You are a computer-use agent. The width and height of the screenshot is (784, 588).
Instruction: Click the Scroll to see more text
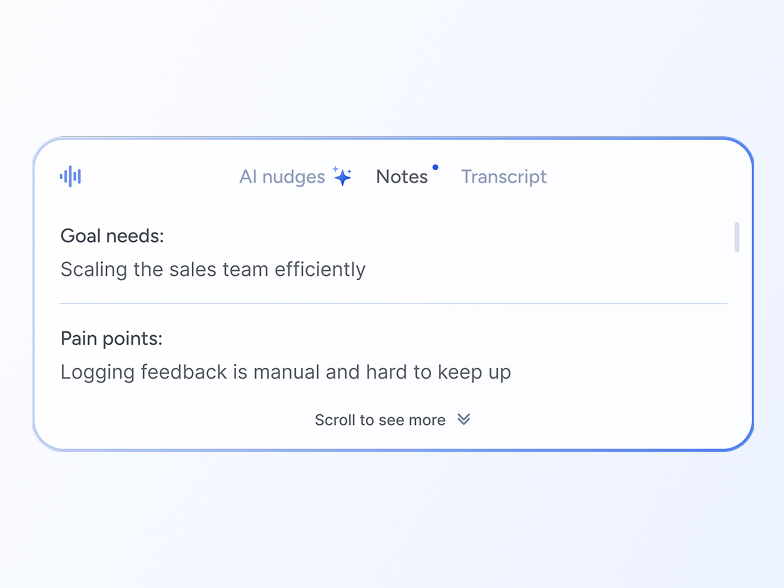tap(380, 420)
